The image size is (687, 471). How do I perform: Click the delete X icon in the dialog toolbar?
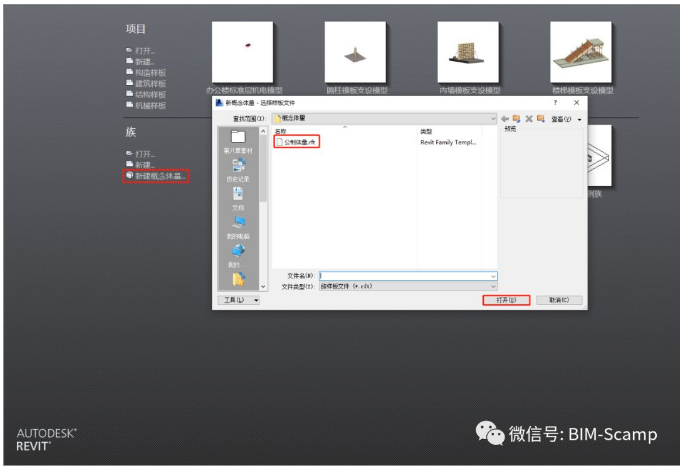[x=529, y=119]
